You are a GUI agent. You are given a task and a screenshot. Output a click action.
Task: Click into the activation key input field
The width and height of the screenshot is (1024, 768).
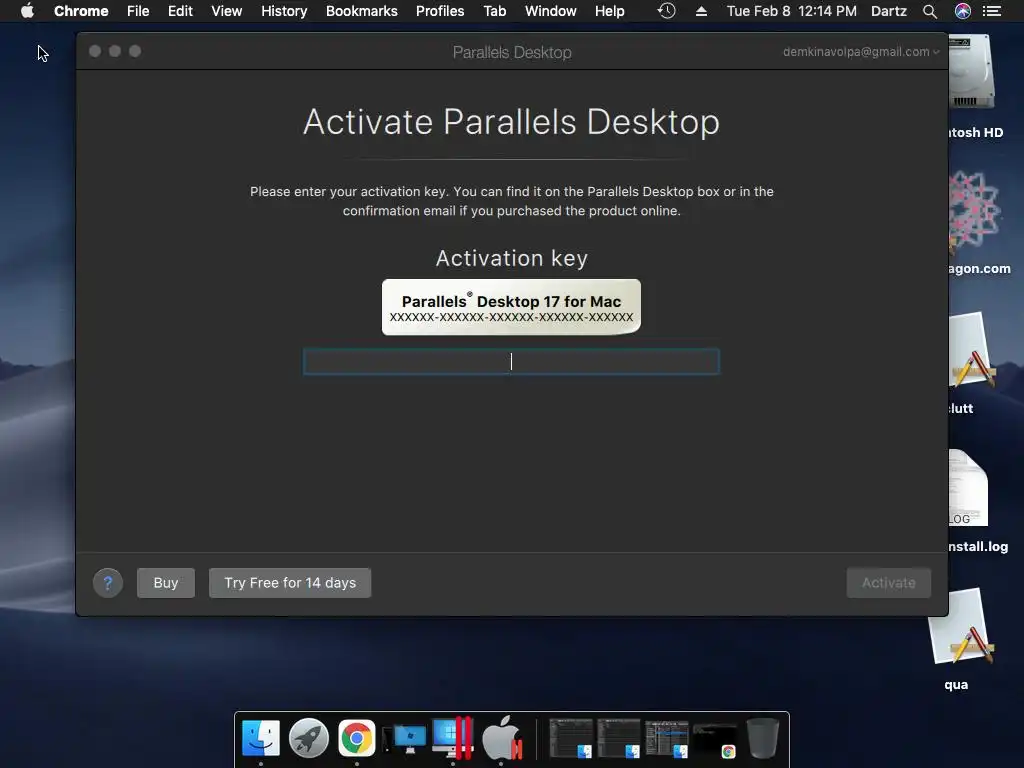[511, 361]
